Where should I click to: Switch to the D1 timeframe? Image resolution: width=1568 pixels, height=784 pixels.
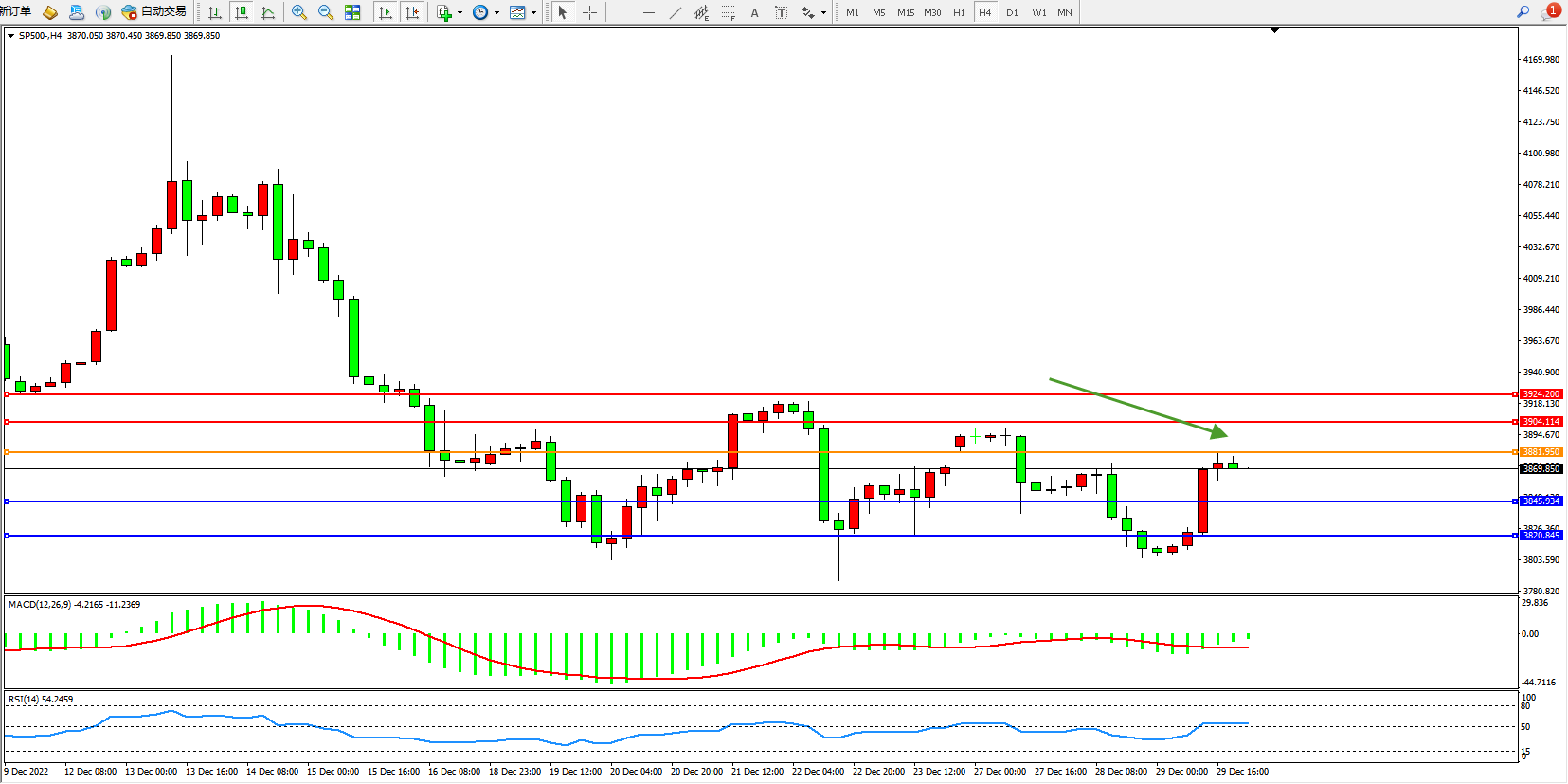1012,12
